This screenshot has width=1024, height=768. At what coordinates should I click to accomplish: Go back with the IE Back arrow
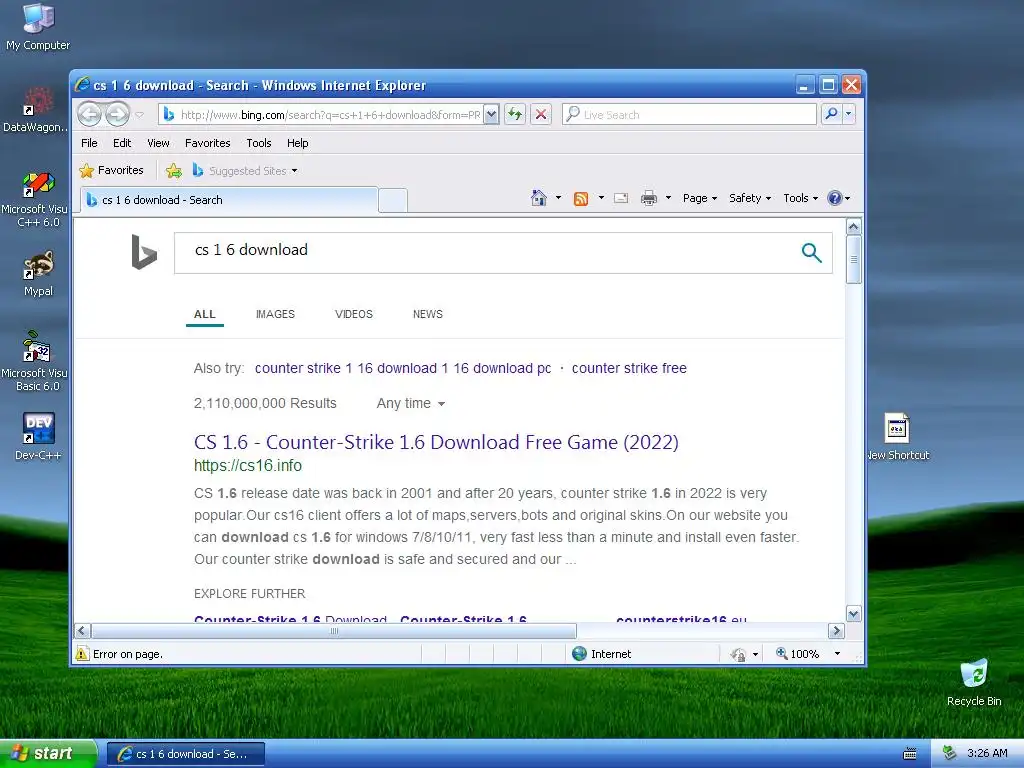pos(89,115)
